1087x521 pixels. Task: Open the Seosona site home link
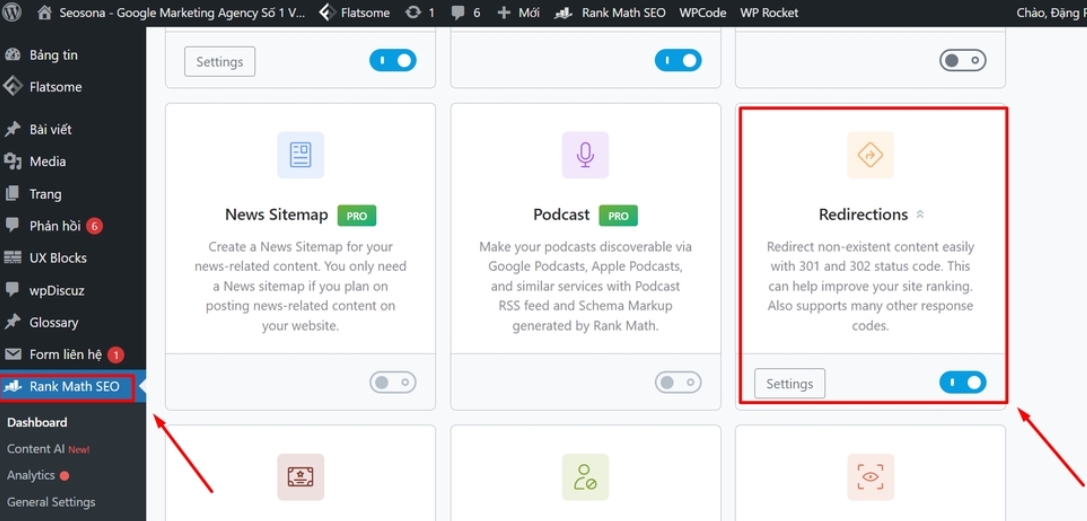pos(171,12)
